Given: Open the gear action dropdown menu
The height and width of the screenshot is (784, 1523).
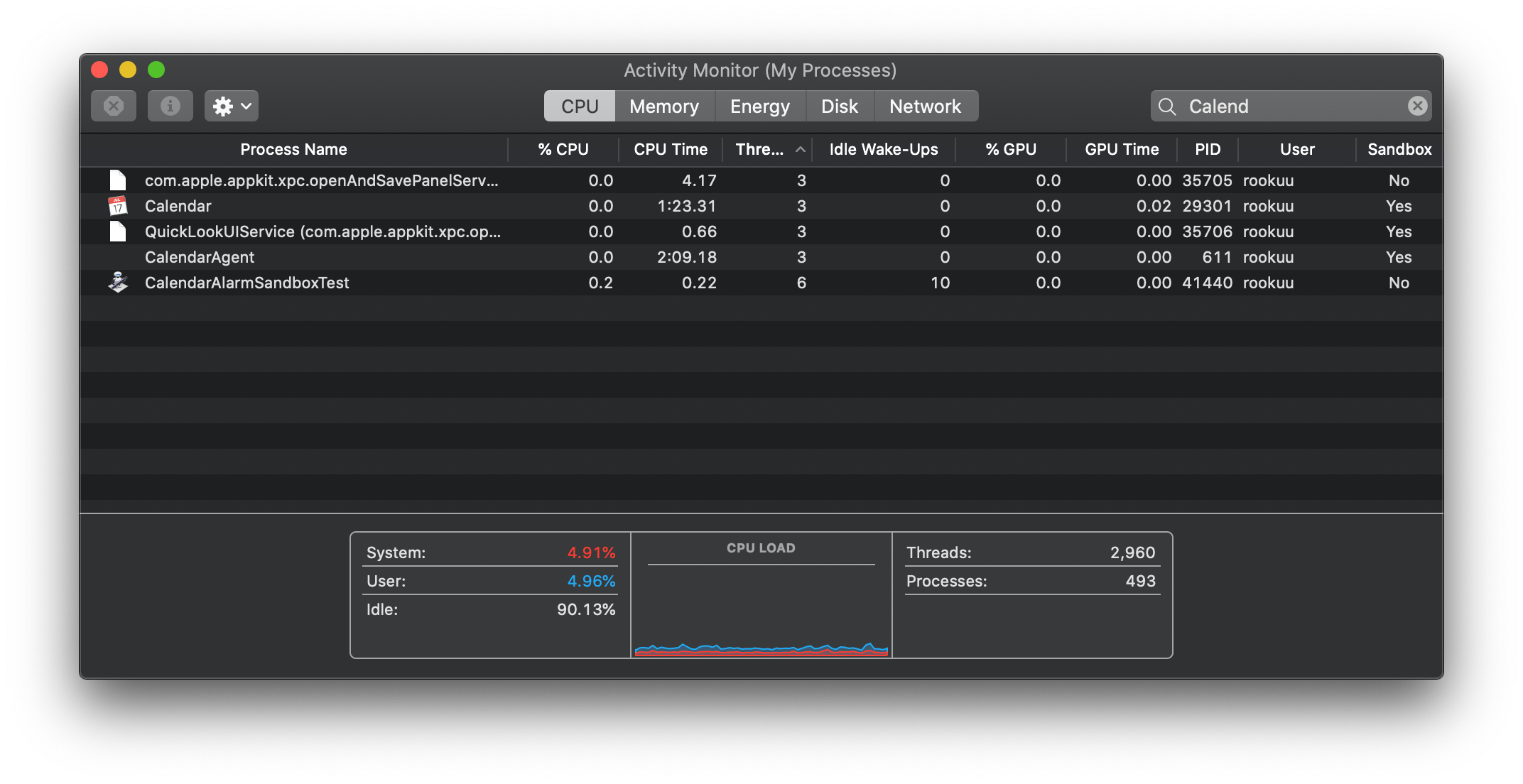Looking at the screenshot, I should pyautogui.click(x=232, y=106).
